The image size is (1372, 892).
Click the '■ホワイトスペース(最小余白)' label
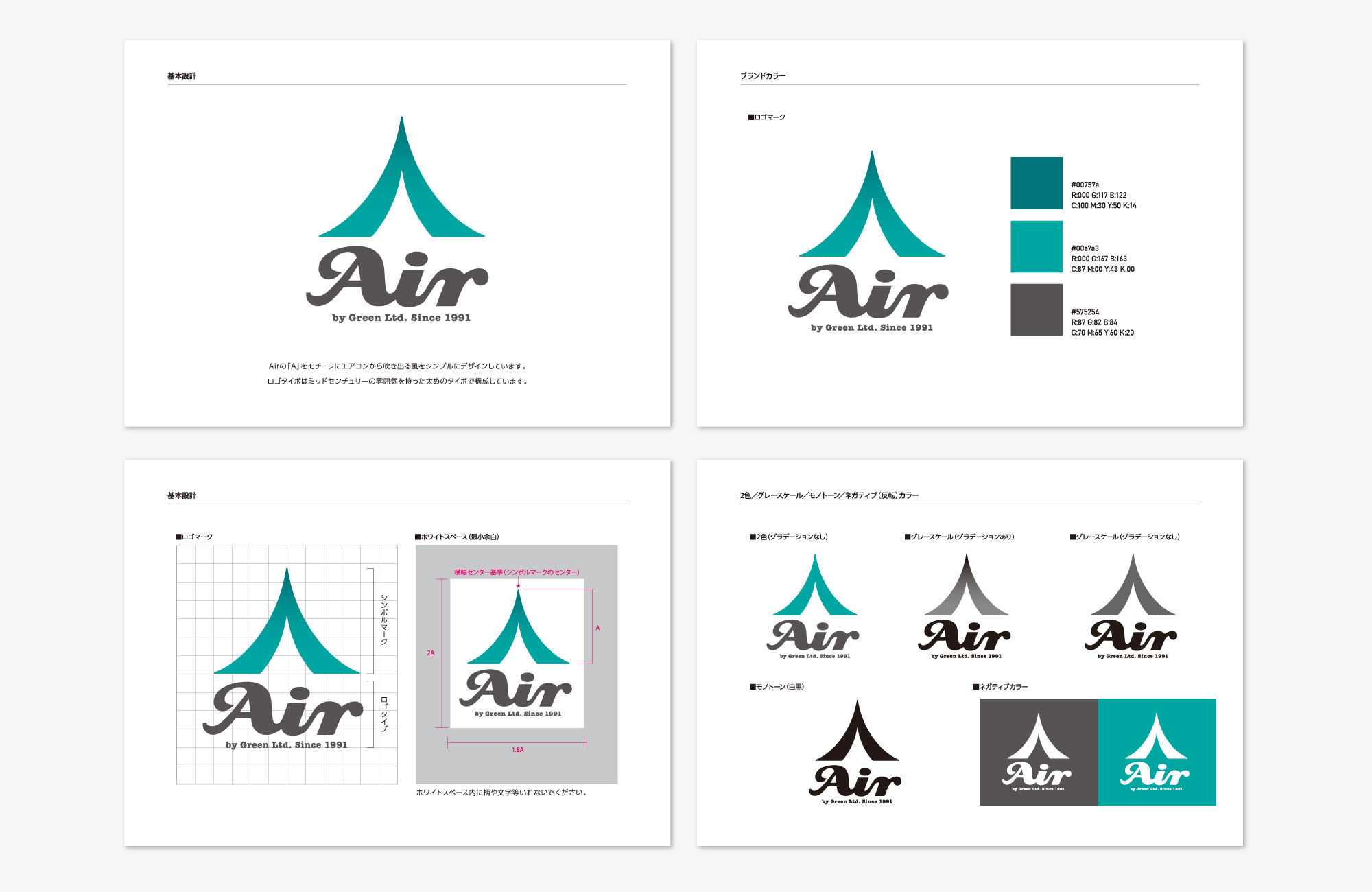point(457,537)
